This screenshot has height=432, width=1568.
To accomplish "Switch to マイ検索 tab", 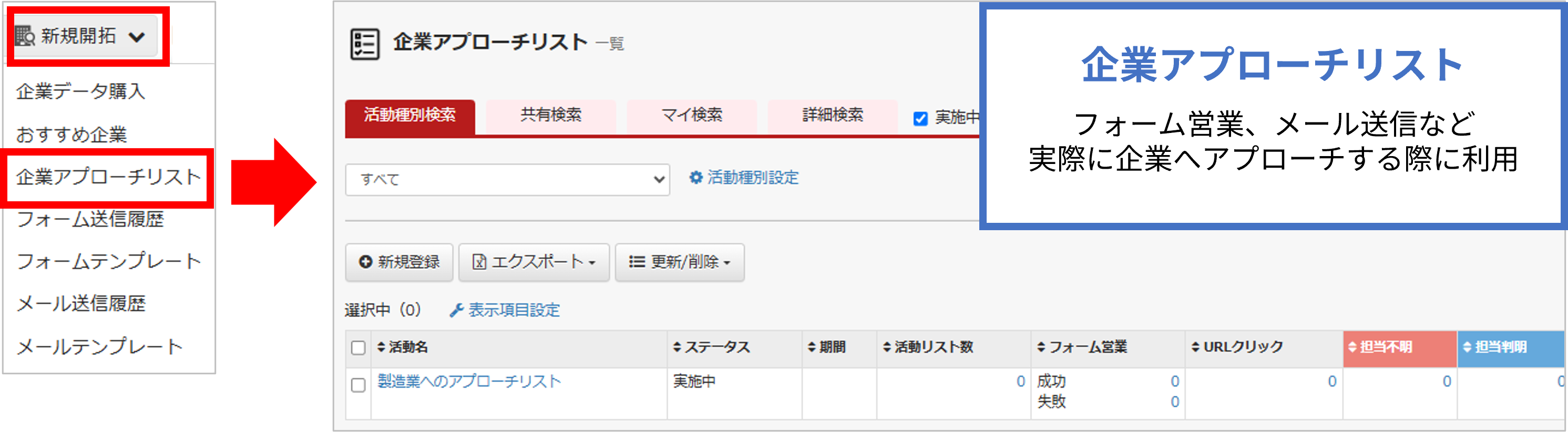I will click(x=691, y=116).
